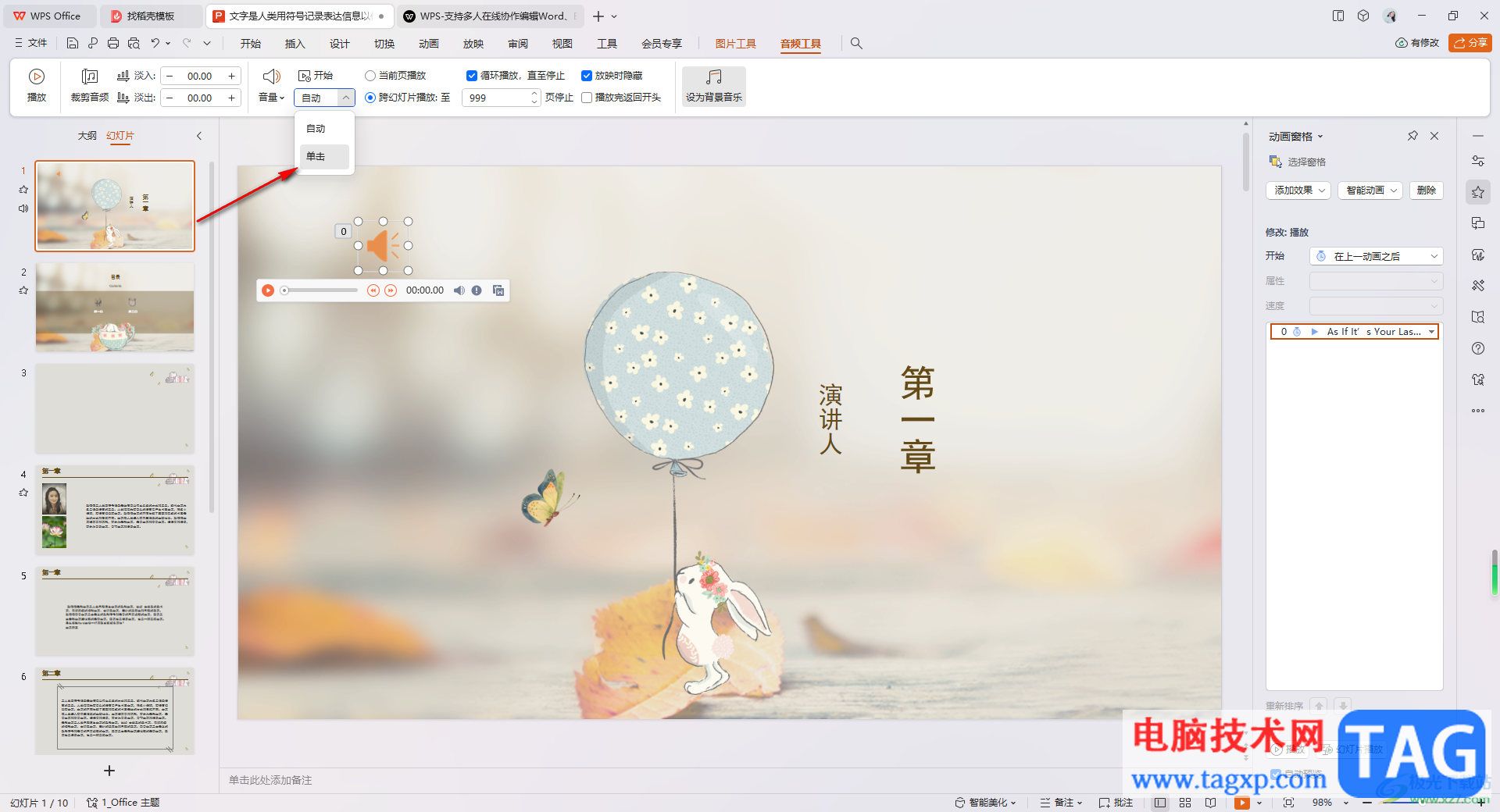
Task: Click the trim icon in audio player
Action: 498,290
